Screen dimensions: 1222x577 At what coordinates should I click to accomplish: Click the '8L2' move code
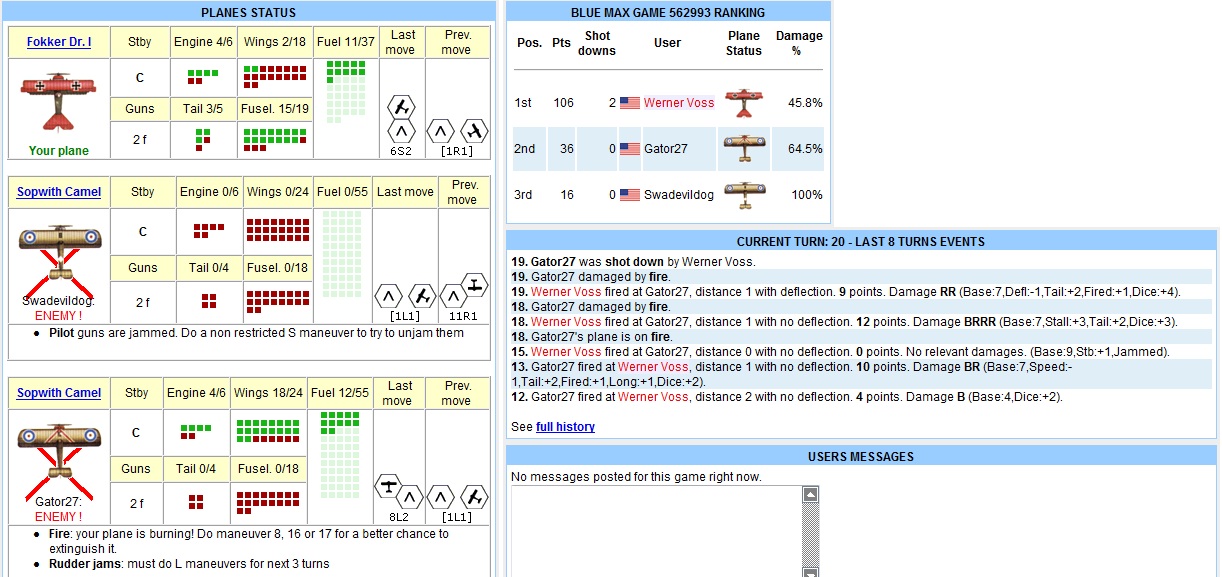pyautogui.click(x=398, y=517)
